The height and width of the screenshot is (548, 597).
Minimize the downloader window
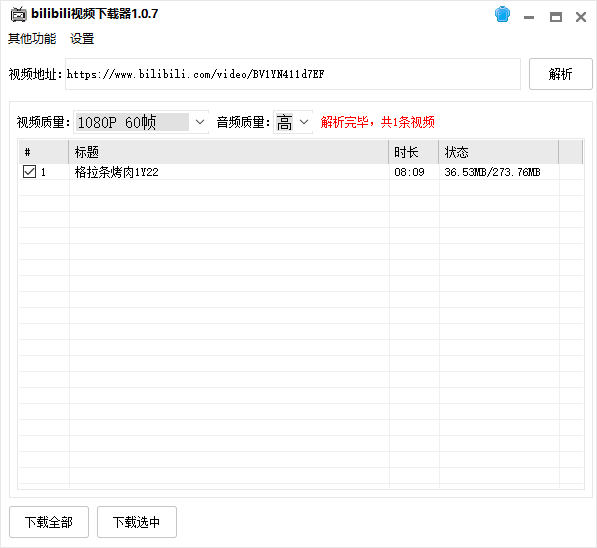click(529, 17)
